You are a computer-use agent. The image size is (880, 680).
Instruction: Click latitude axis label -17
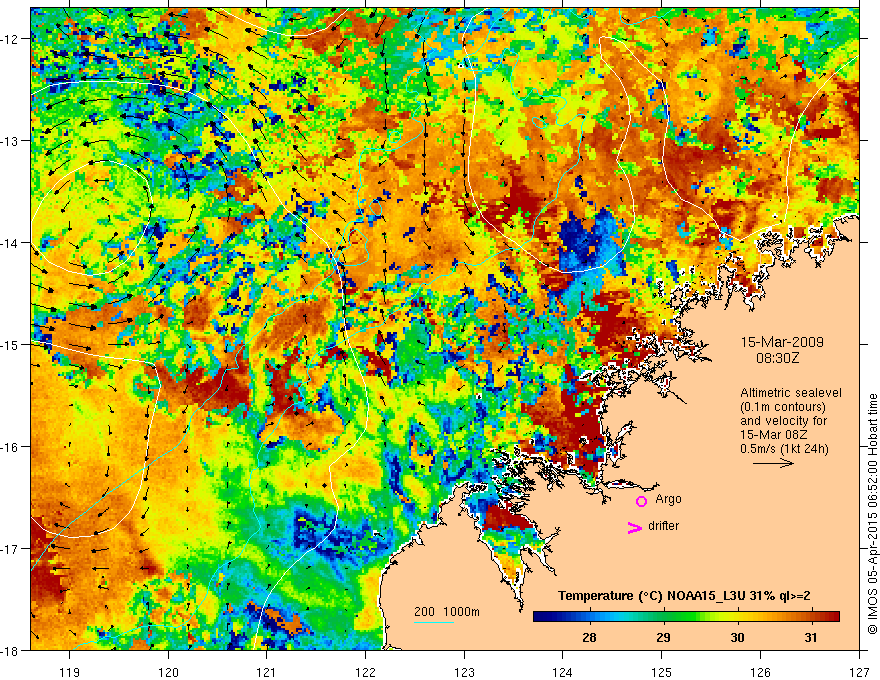coord(10,549)
